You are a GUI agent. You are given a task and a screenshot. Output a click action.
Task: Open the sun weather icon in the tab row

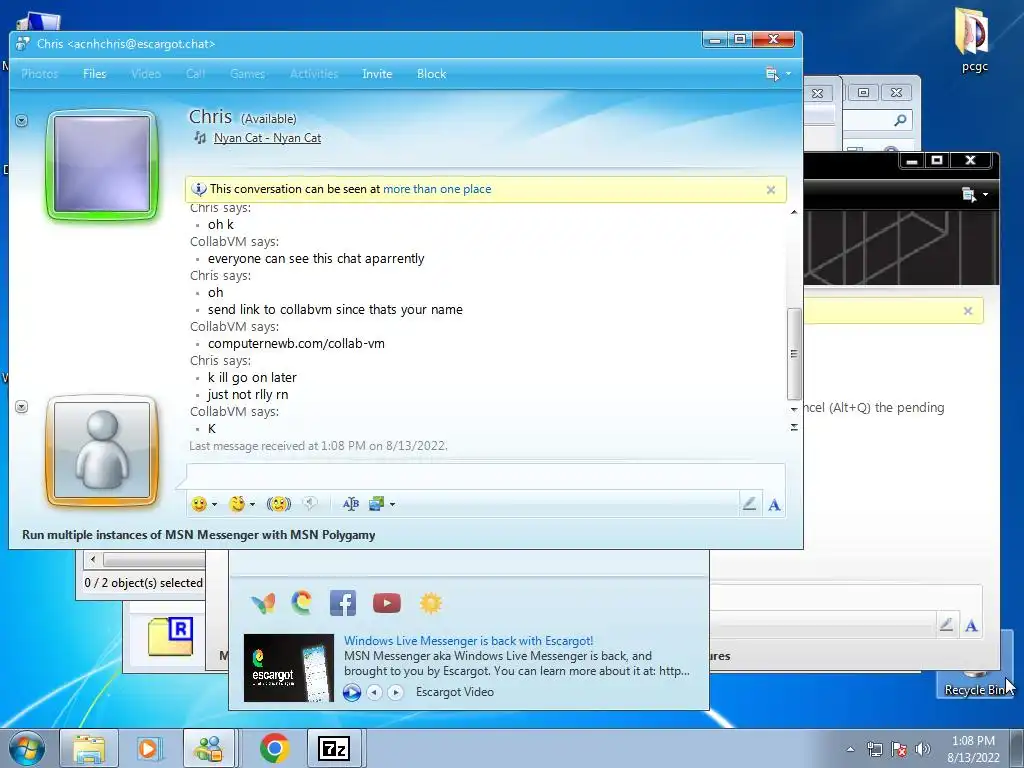(430, 603)
